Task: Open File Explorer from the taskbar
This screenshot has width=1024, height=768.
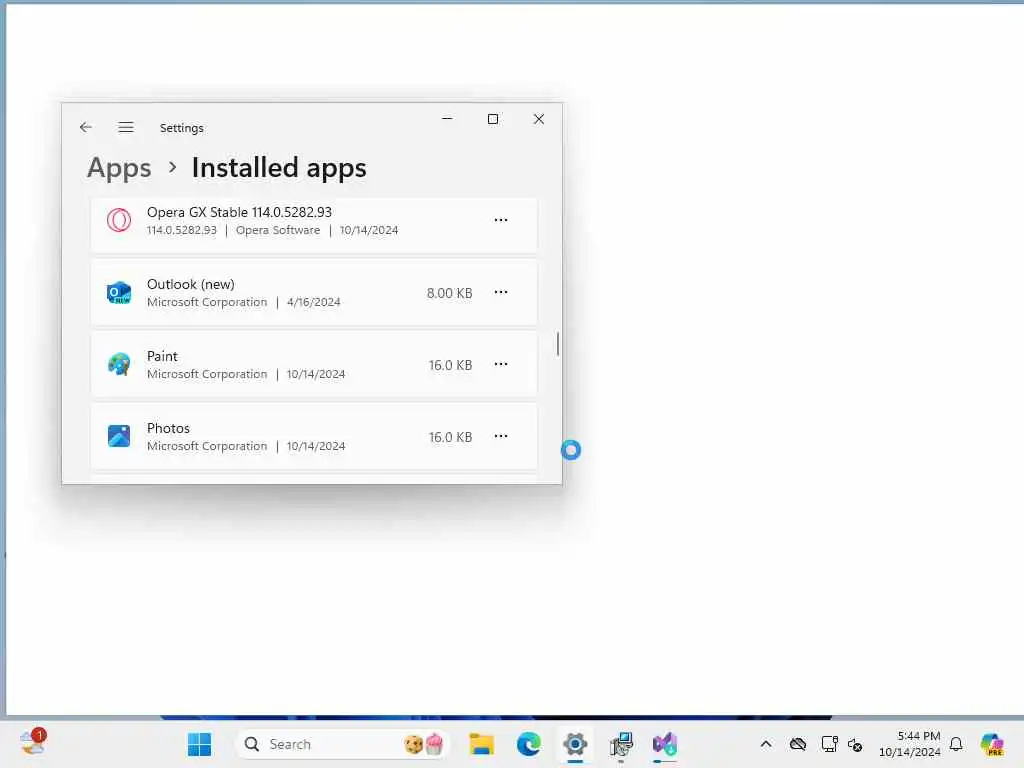Action: 481,744
